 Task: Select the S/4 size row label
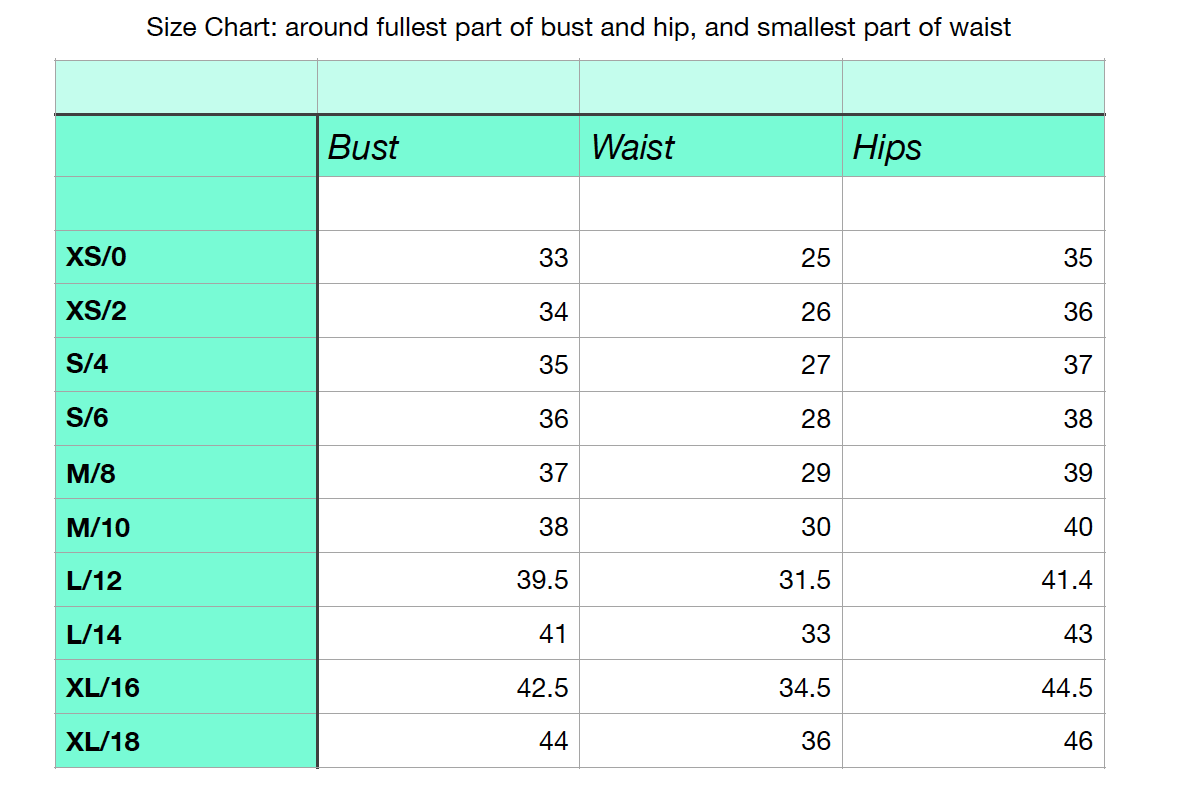pyautogui.click(x=87, y=364)
